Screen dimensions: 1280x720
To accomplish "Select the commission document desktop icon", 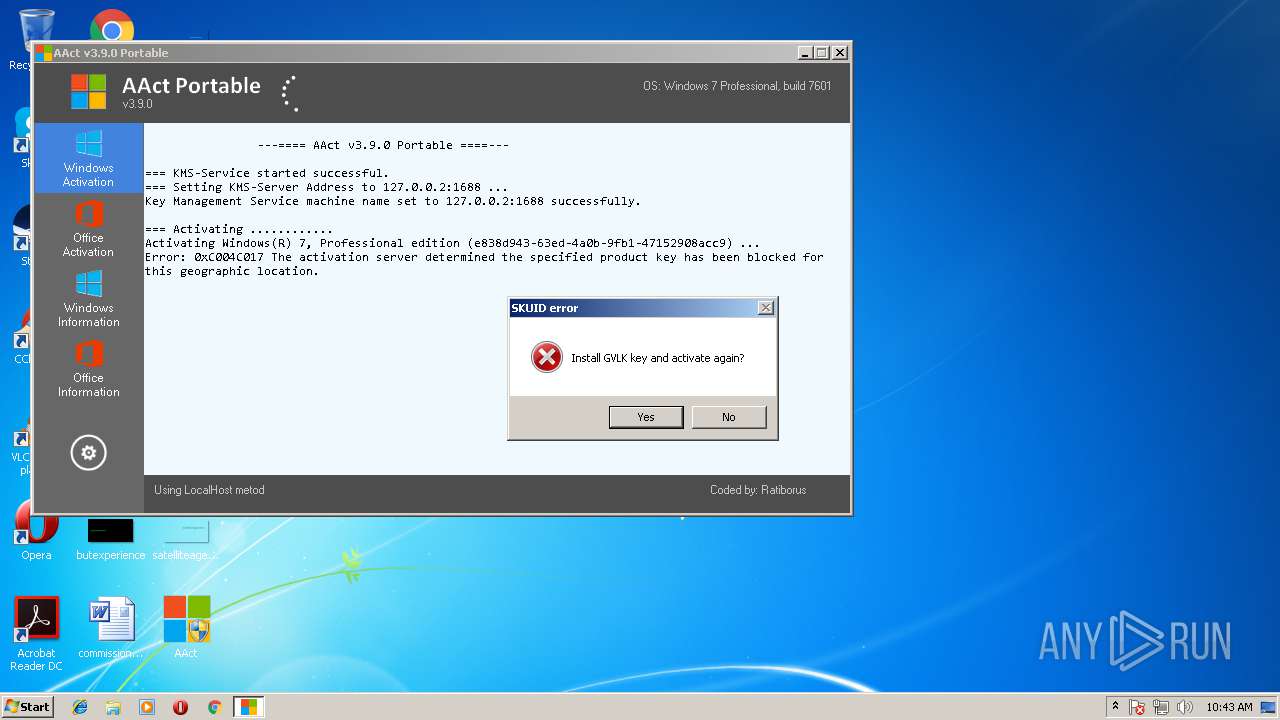I will pyautogui.click(x=110, y=627).
